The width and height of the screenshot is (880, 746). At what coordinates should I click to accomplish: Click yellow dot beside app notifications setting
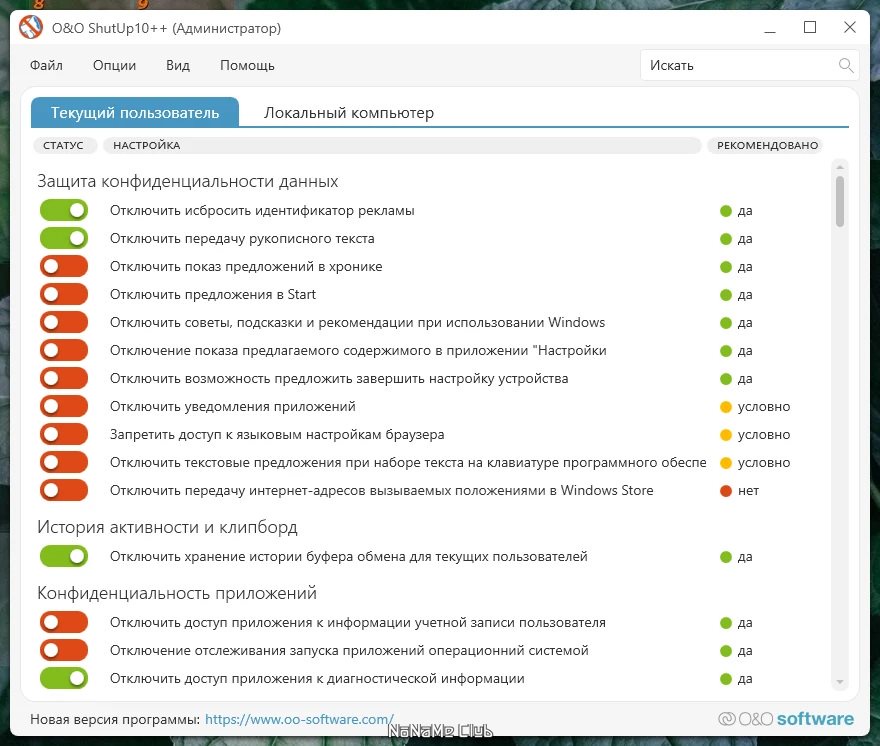click(726, 407)
